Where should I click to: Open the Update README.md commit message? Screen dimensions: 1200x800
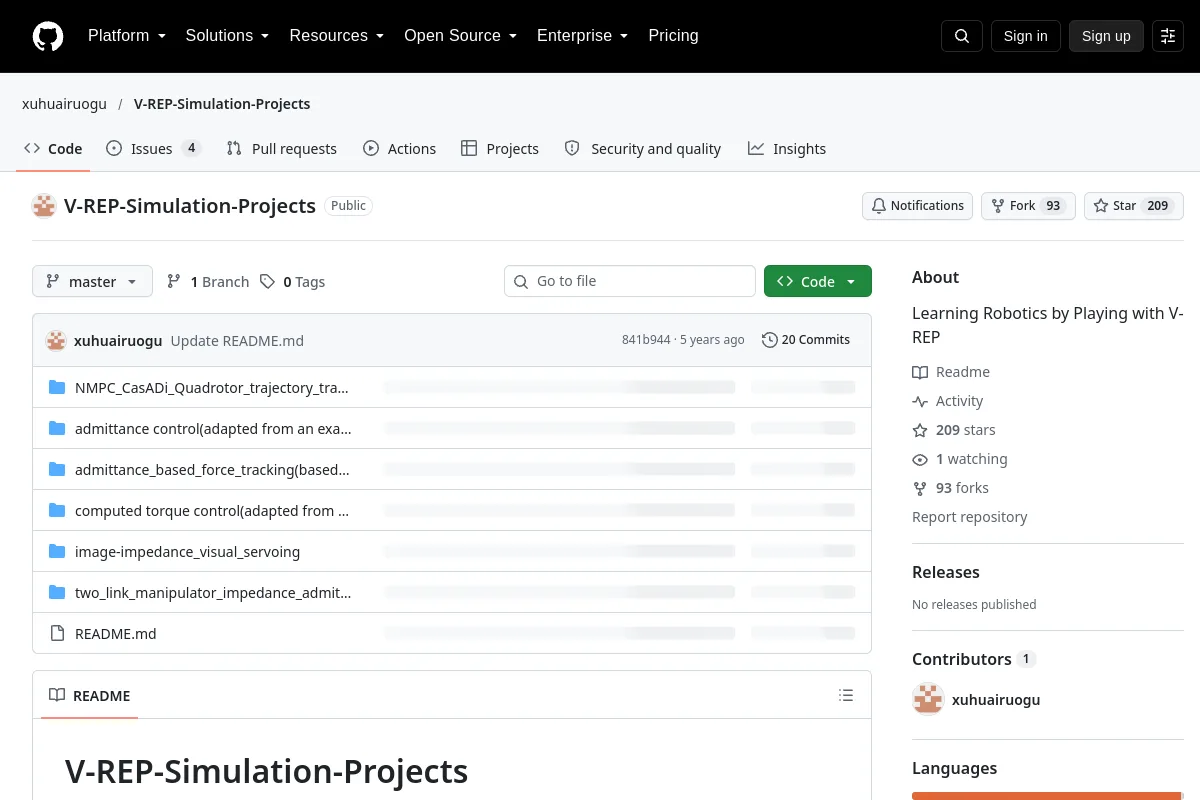point(237,340)
